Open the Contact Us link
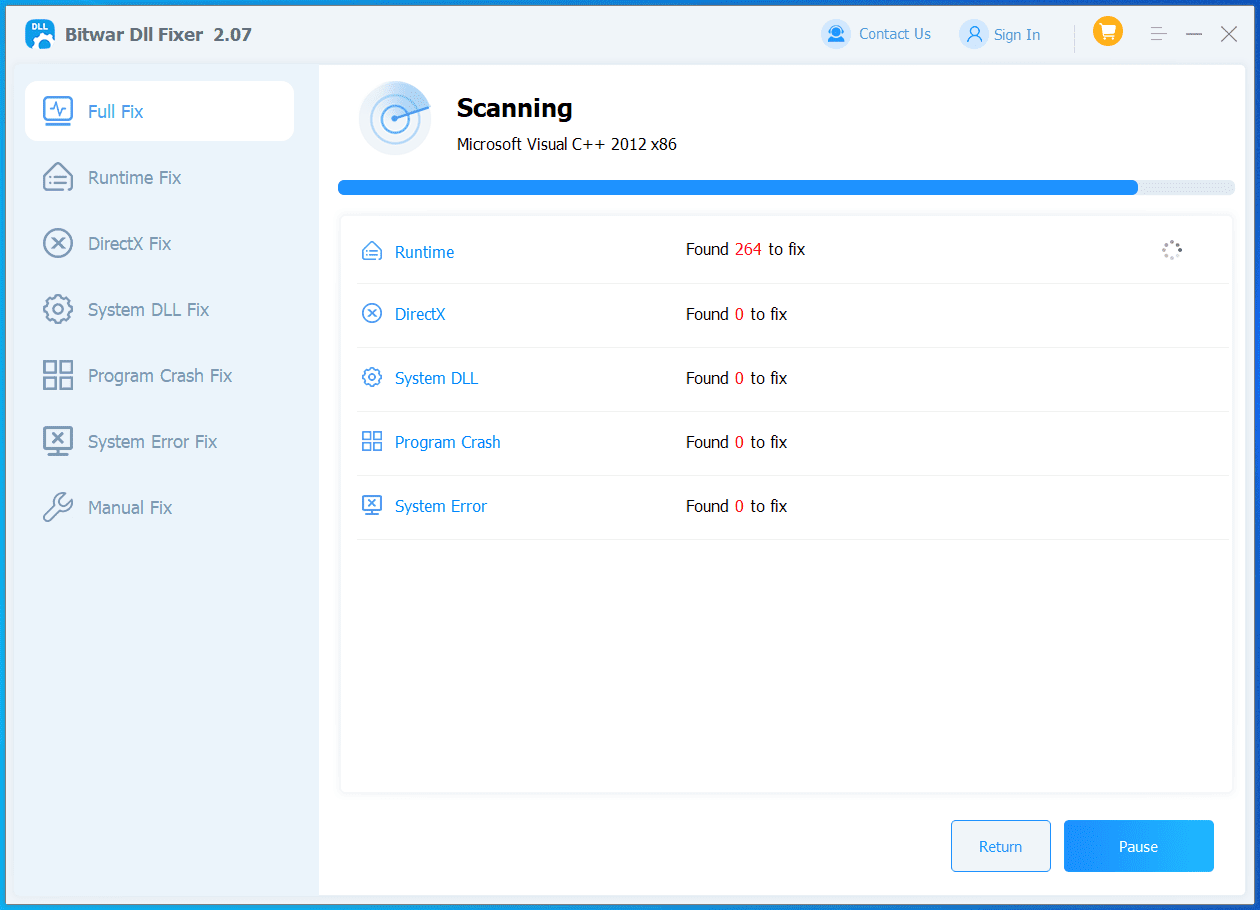 point(894,34)
